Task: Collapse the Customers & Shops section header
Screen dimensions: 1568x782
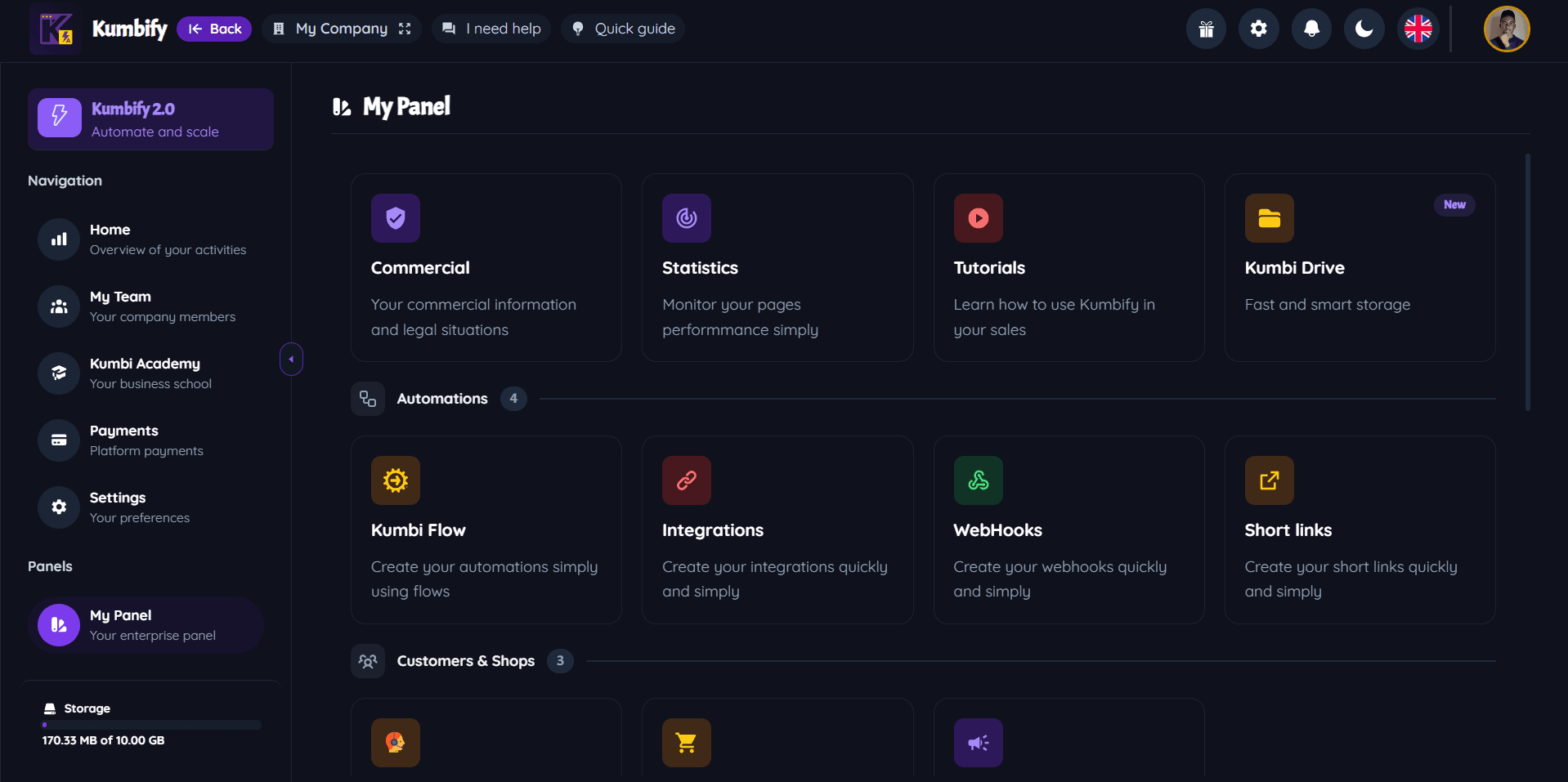Action: 923,661
